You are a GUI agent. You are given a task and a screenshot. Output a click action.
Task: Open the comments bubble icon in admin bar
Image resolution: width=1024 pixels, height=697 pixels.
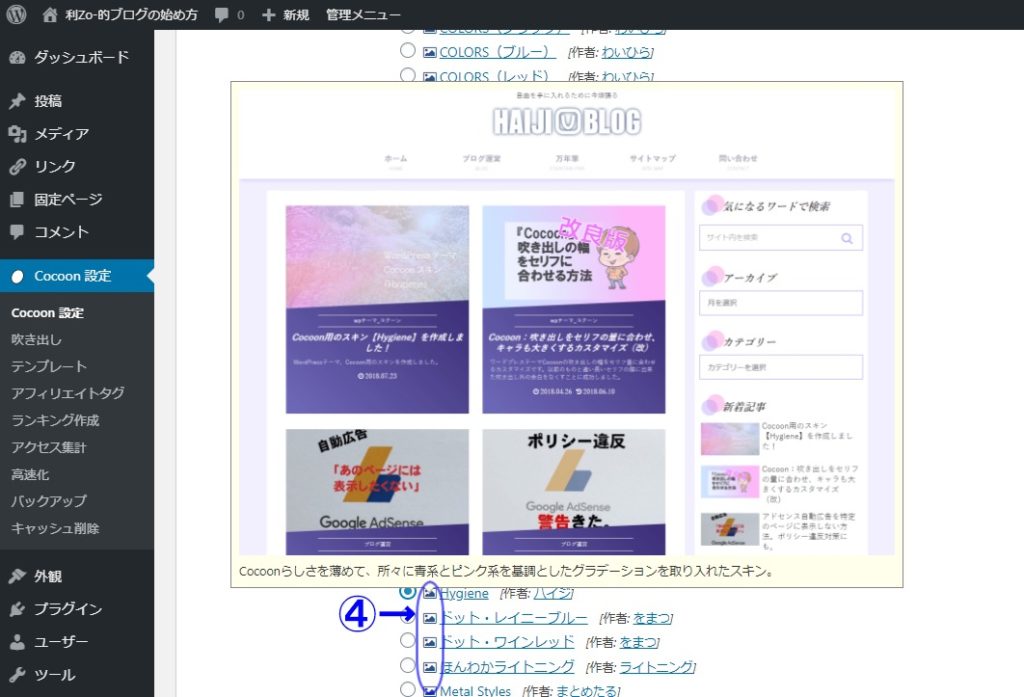[222, 15]
